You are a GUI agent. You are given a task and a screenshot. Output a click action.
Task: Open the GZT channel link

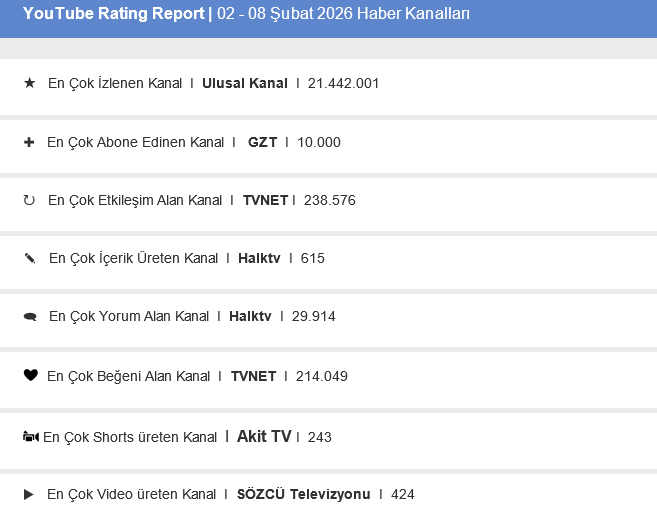tap(262, 142)
